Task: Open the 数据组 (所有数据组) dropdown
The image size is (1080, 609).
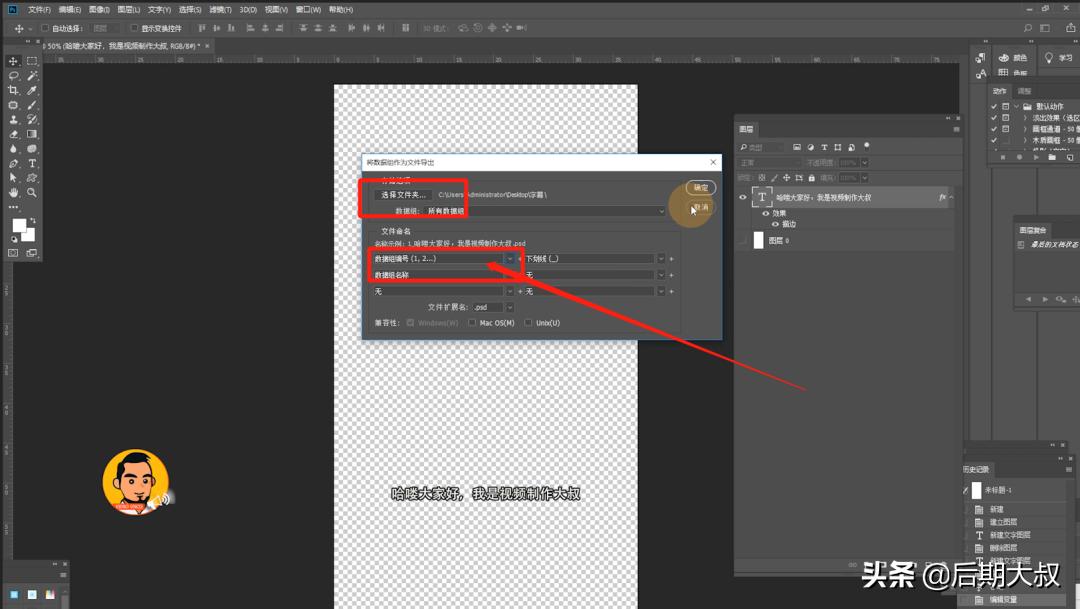Action: tap(661, 211)
